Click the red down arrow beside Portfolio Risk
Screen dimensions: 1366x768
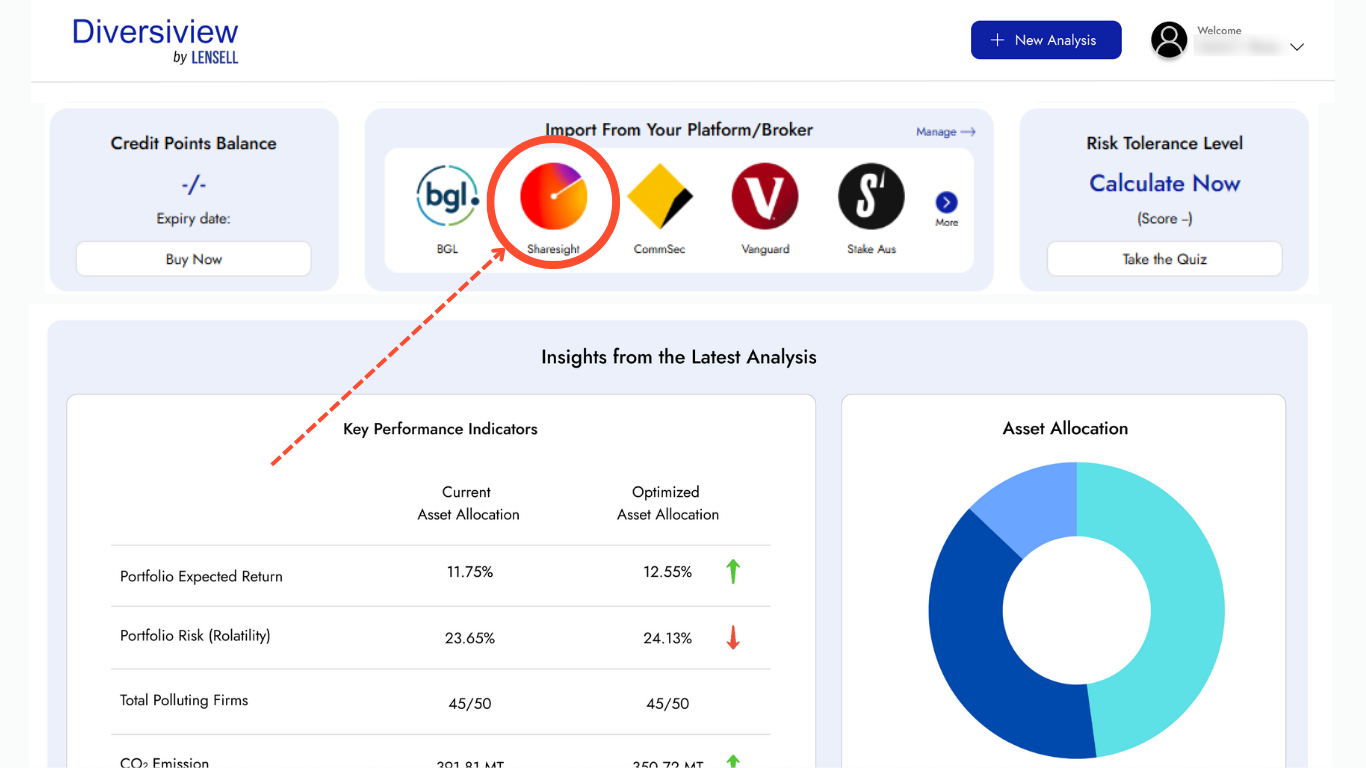pos(733,635)
